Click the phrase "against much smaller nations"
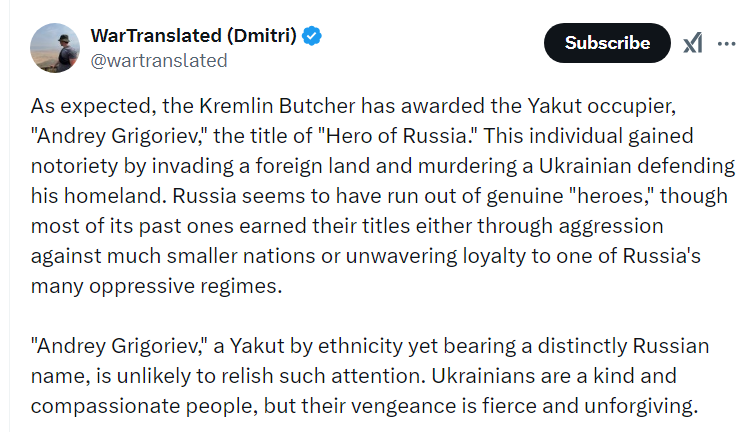755x432 pixels. (173, 256)
